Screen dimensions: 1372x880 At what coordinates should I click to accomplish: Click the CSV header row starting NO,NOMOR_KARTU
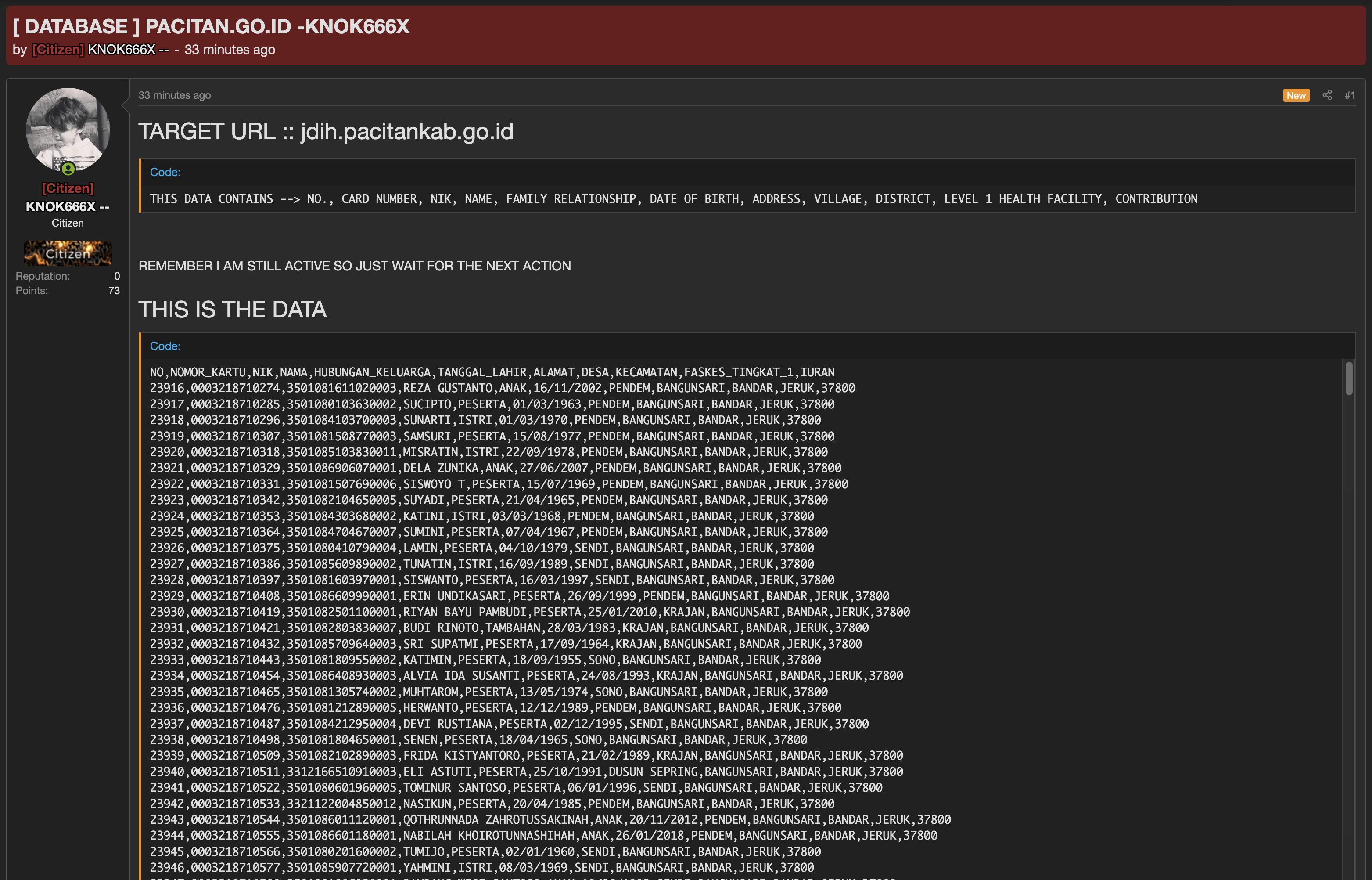492,372
